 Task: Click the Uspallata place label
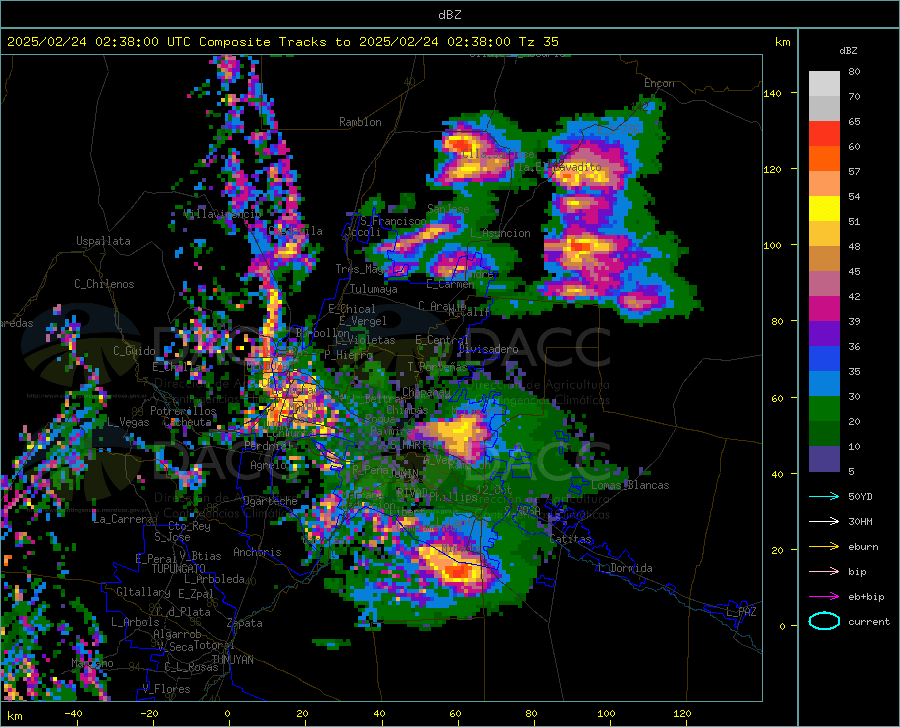pos(103,241)
